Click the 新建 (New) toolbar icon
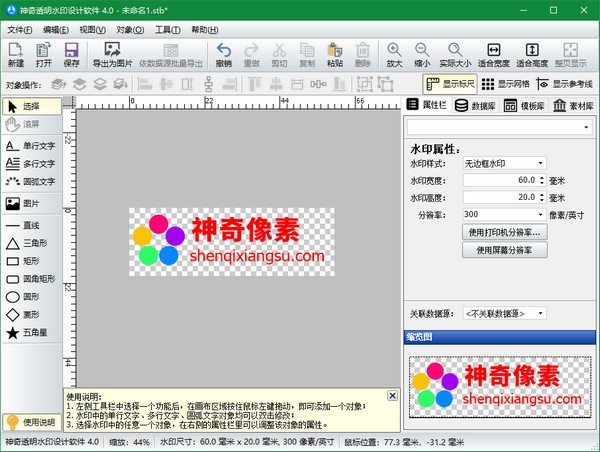Viewport: 600px width, 452px height. [16, 54]
